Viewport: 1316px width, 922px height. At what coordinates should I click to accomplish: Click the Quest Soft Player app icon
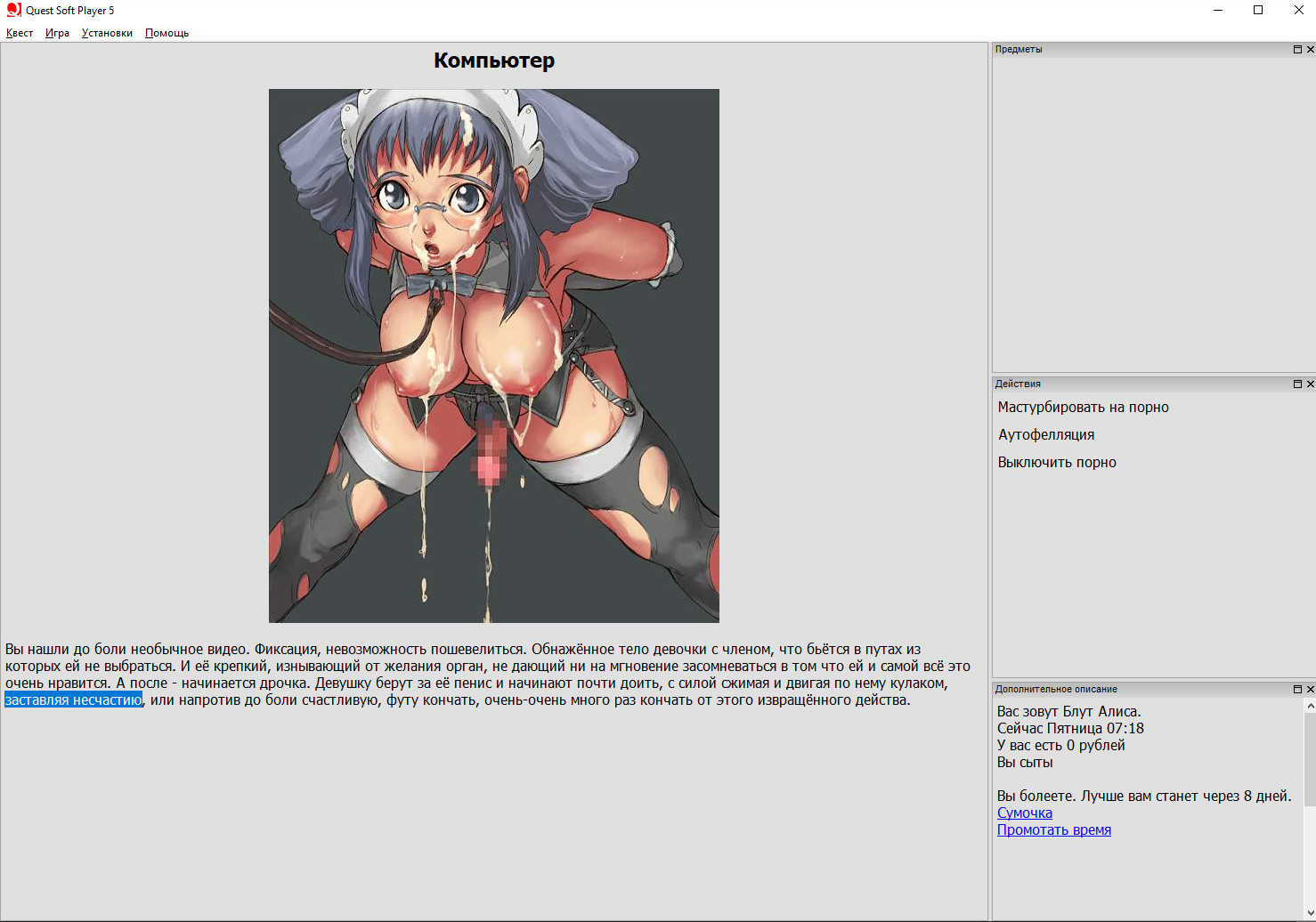click(13, 10)
